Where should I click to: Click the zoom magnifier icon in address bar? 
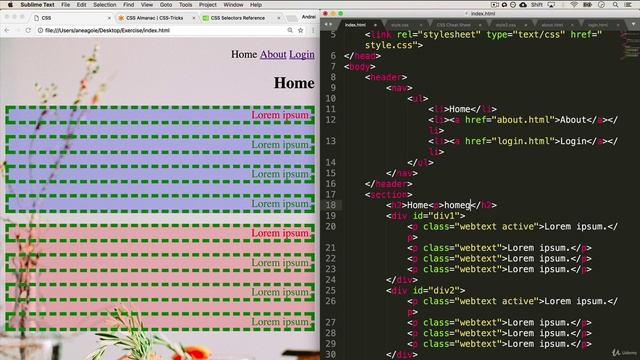pos(290,30)
